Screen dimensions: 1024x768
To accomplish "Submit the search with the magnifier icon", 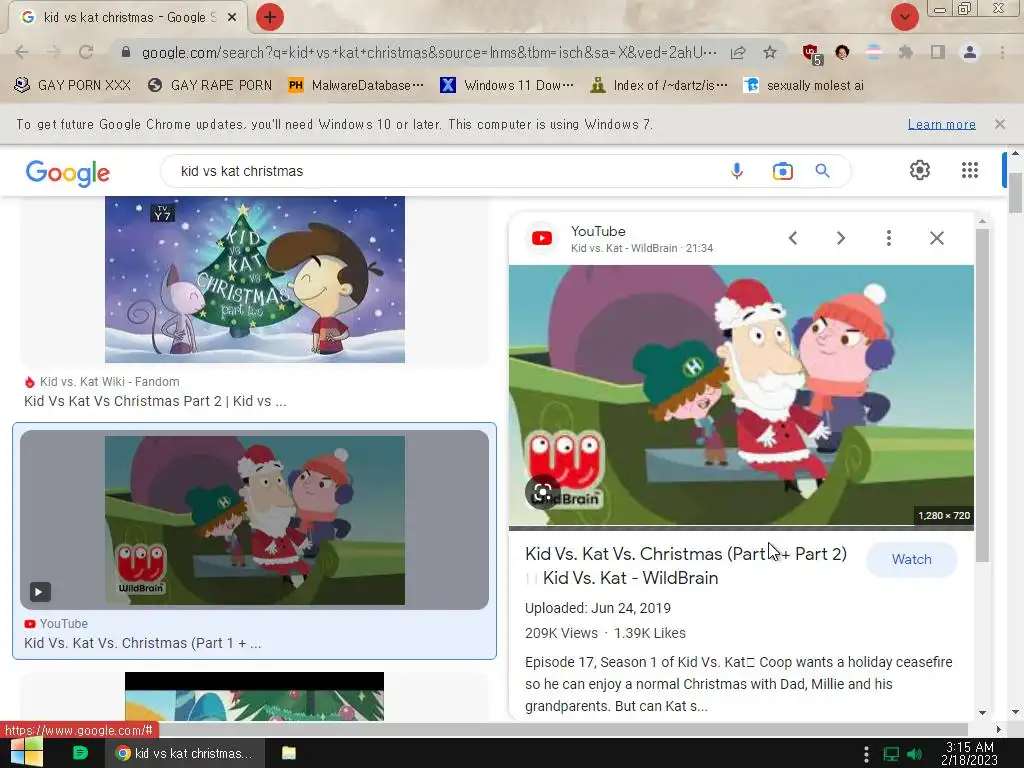I will [822, 171].
